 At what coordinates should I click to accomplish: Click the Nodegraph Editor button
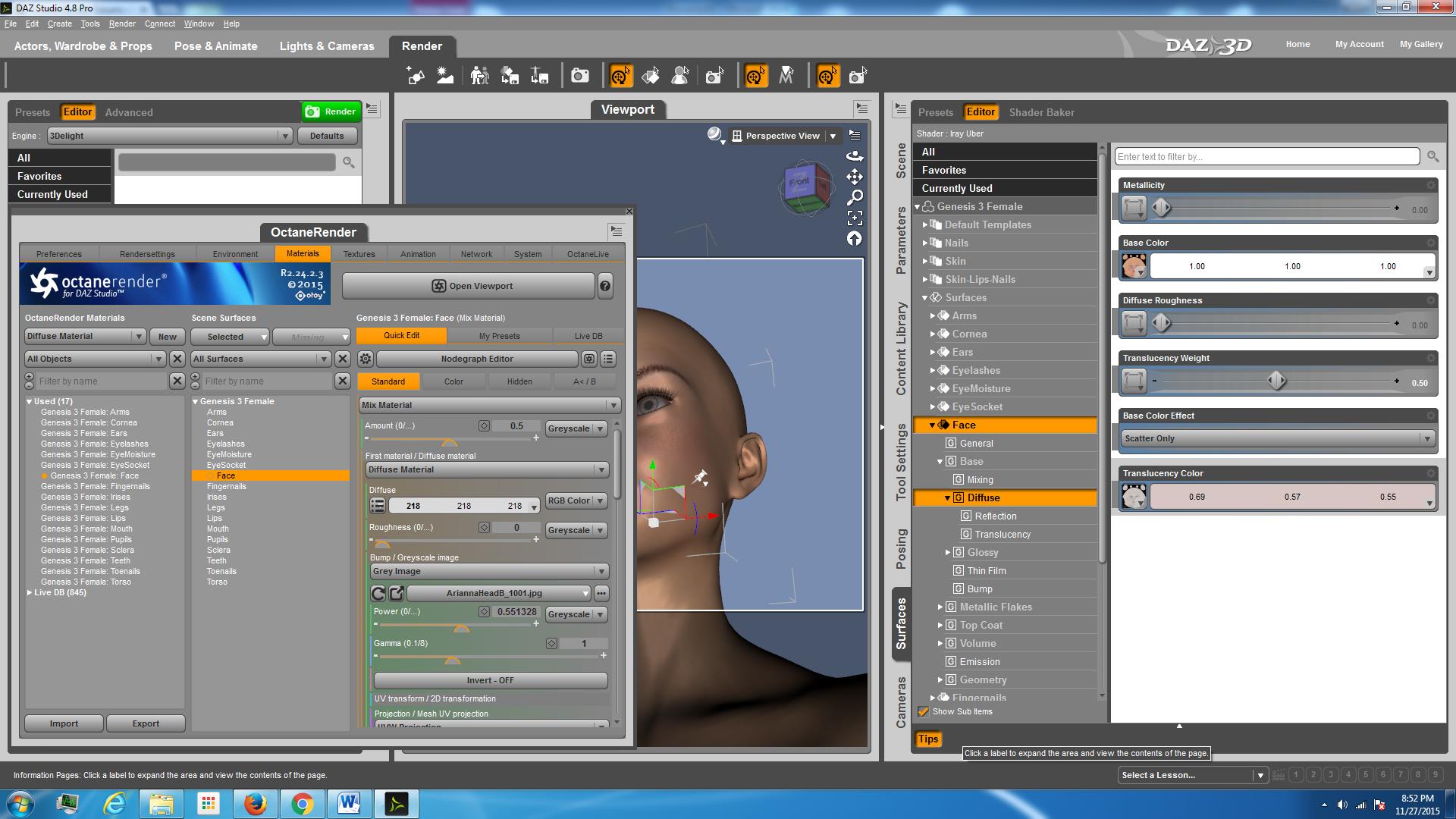pyautogui.click(x=477, y=359)
